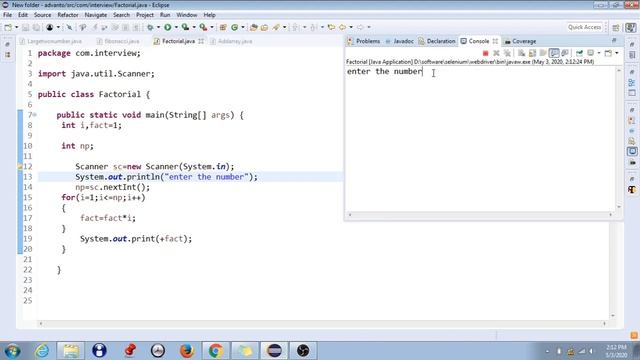This screenshot has height=360, width=640.
Task: Click the Windows Start button
Action: coord(12,351)
